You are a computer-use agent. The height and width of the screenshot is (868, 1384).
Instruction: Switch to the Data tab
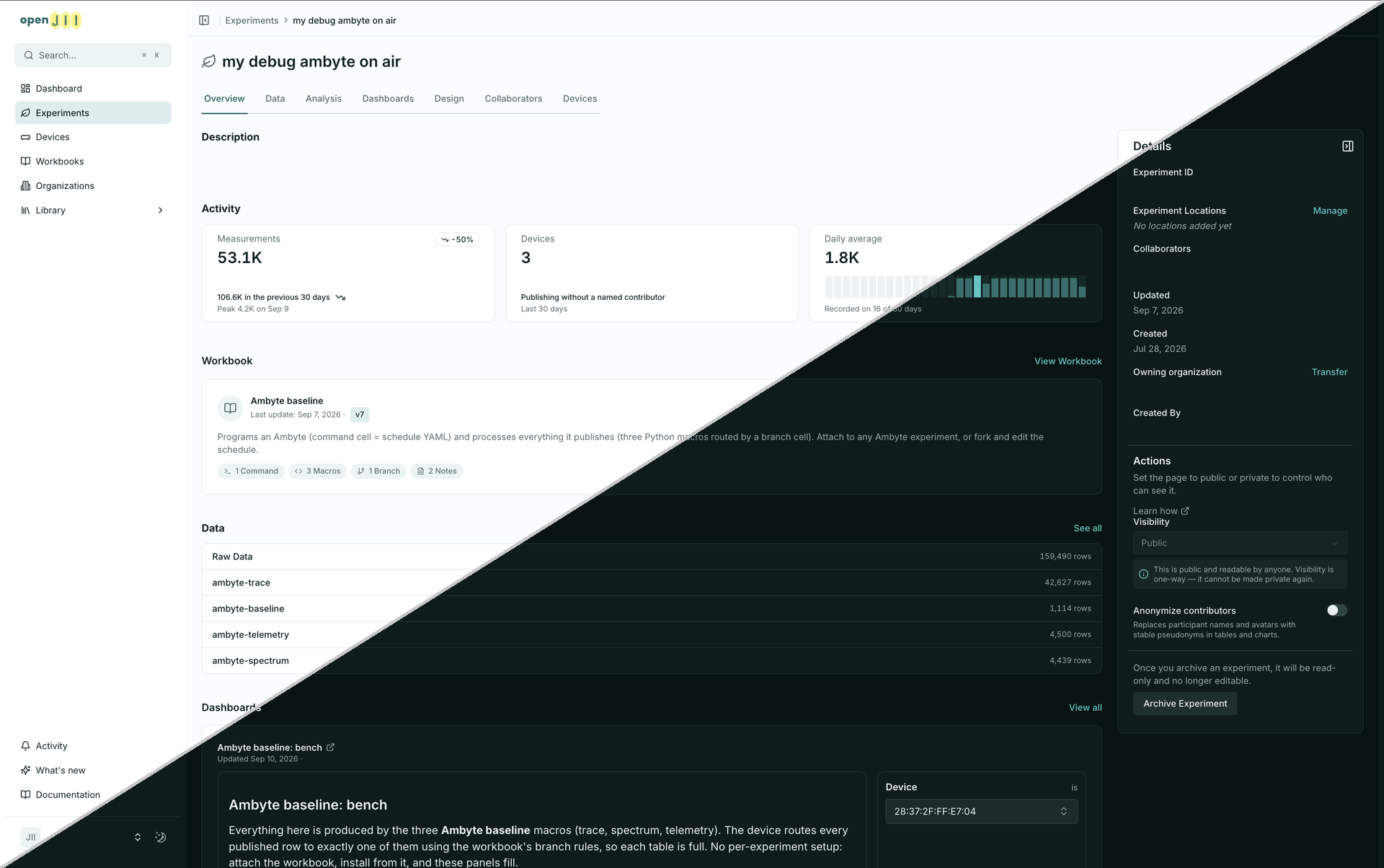pyautogui.click(x=275, y=99)
